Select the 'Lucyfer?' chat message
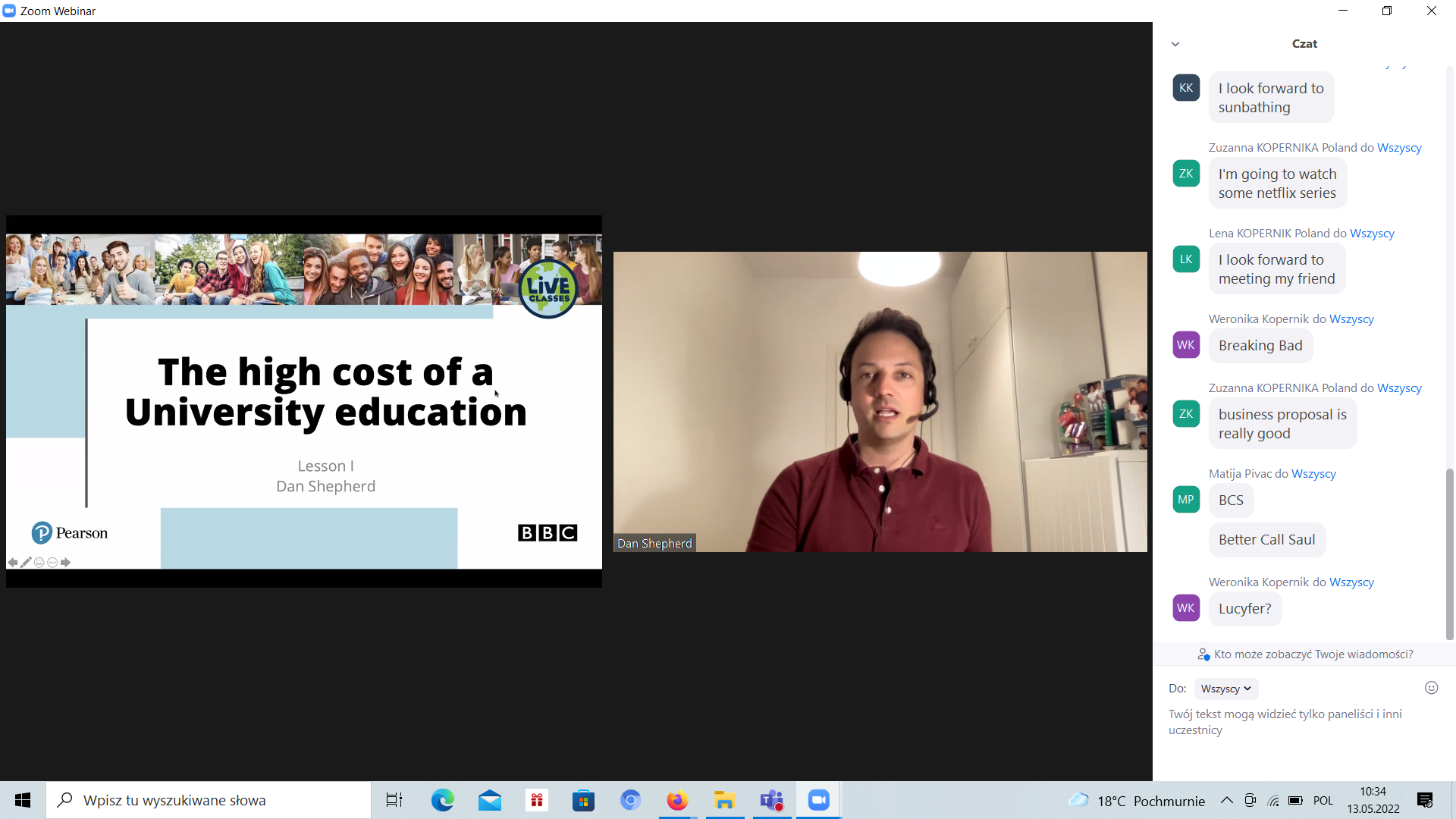 pyautogui.click(x=1244, y=609)
